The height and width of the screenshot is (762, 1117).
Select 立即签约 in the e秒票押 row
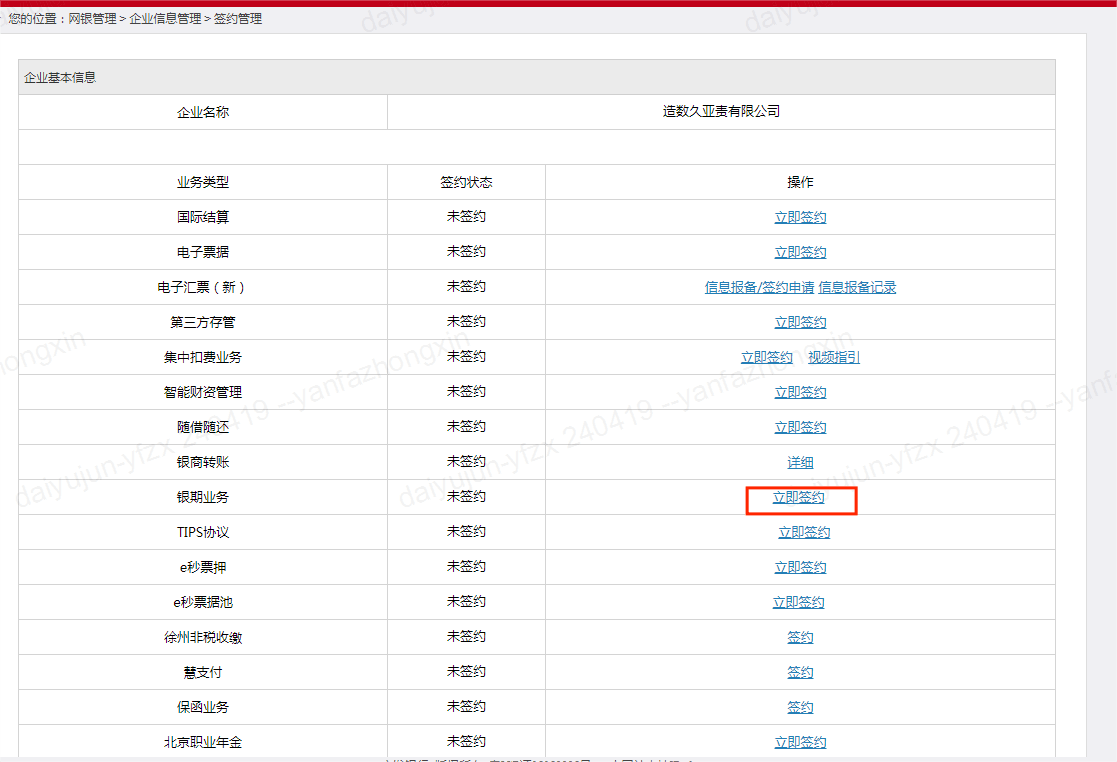(800, 567)
